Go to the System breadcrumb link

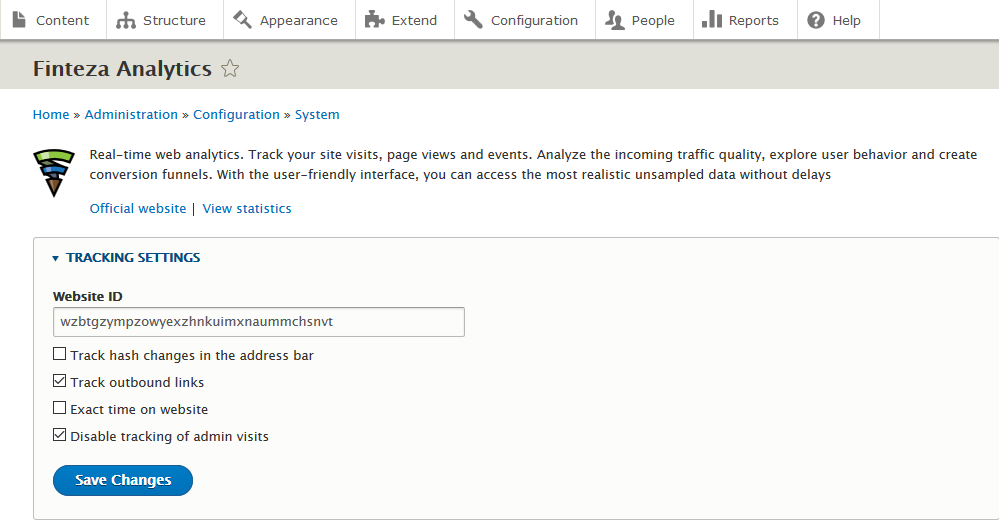coord(317,115)
